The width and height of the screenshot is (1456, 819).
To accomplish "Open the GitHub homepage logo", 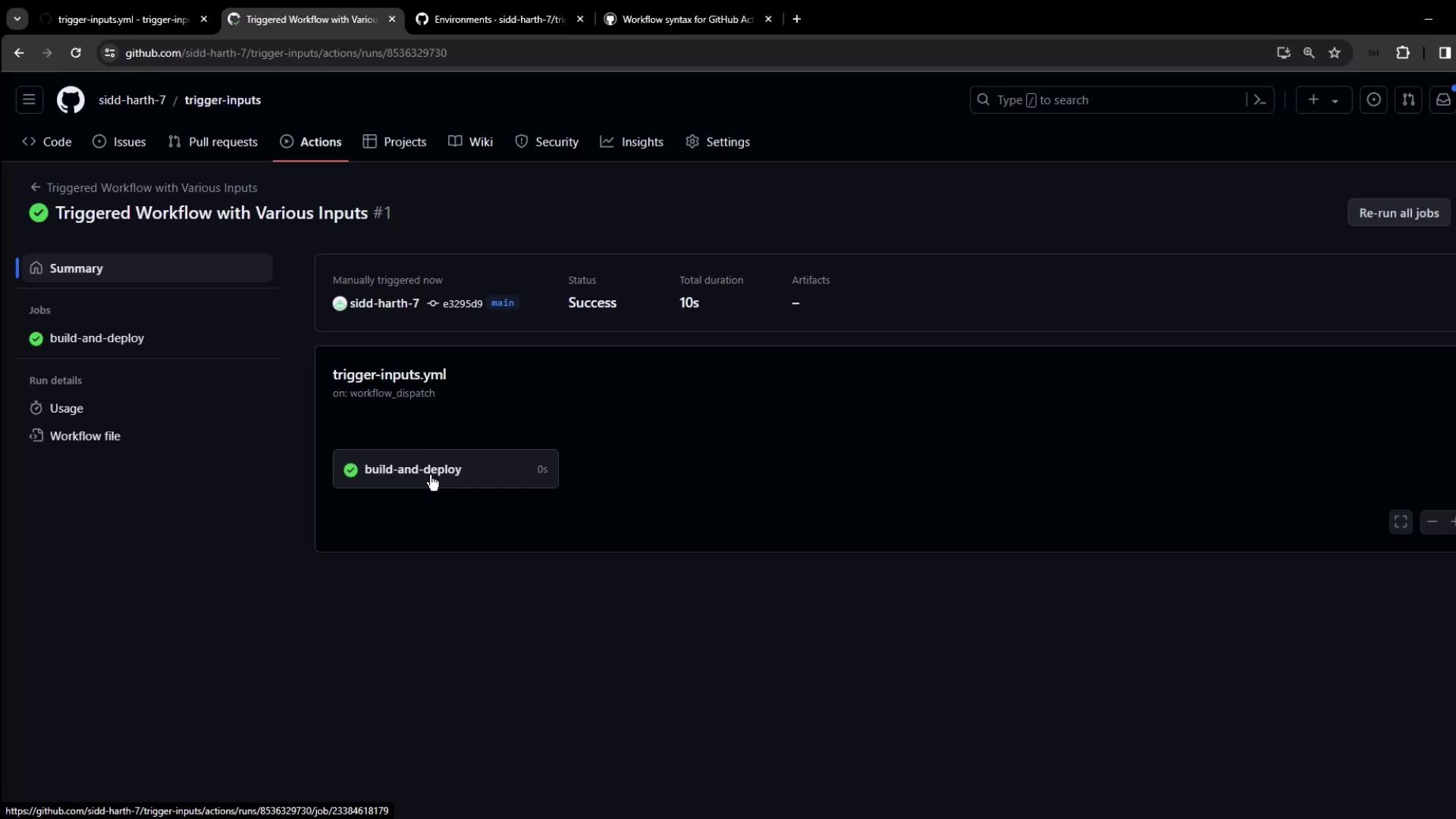I will coord(71,100).
